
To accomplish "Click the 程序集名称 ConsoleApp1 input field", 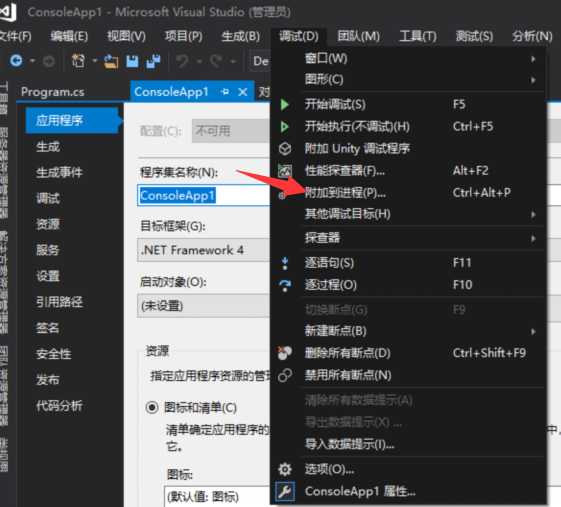I will (x=204, y=195).
